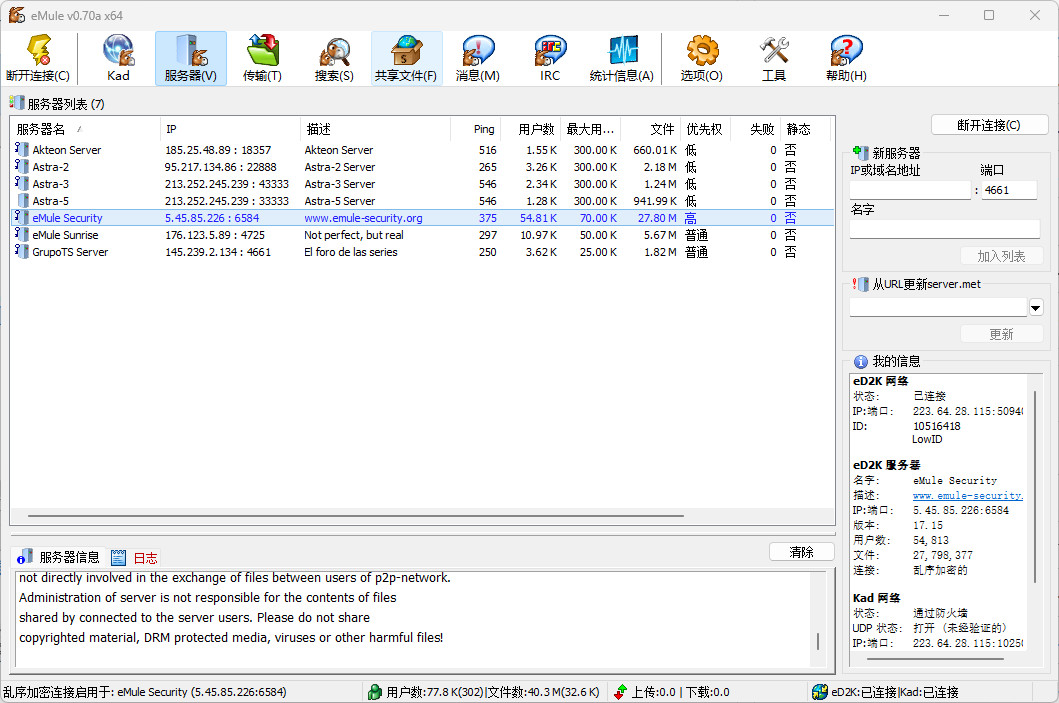This screenshot has width=1059, height=703.
Task: Select the IP cell 95.217.134.86 : 22888
Action: tap(220, 166)
